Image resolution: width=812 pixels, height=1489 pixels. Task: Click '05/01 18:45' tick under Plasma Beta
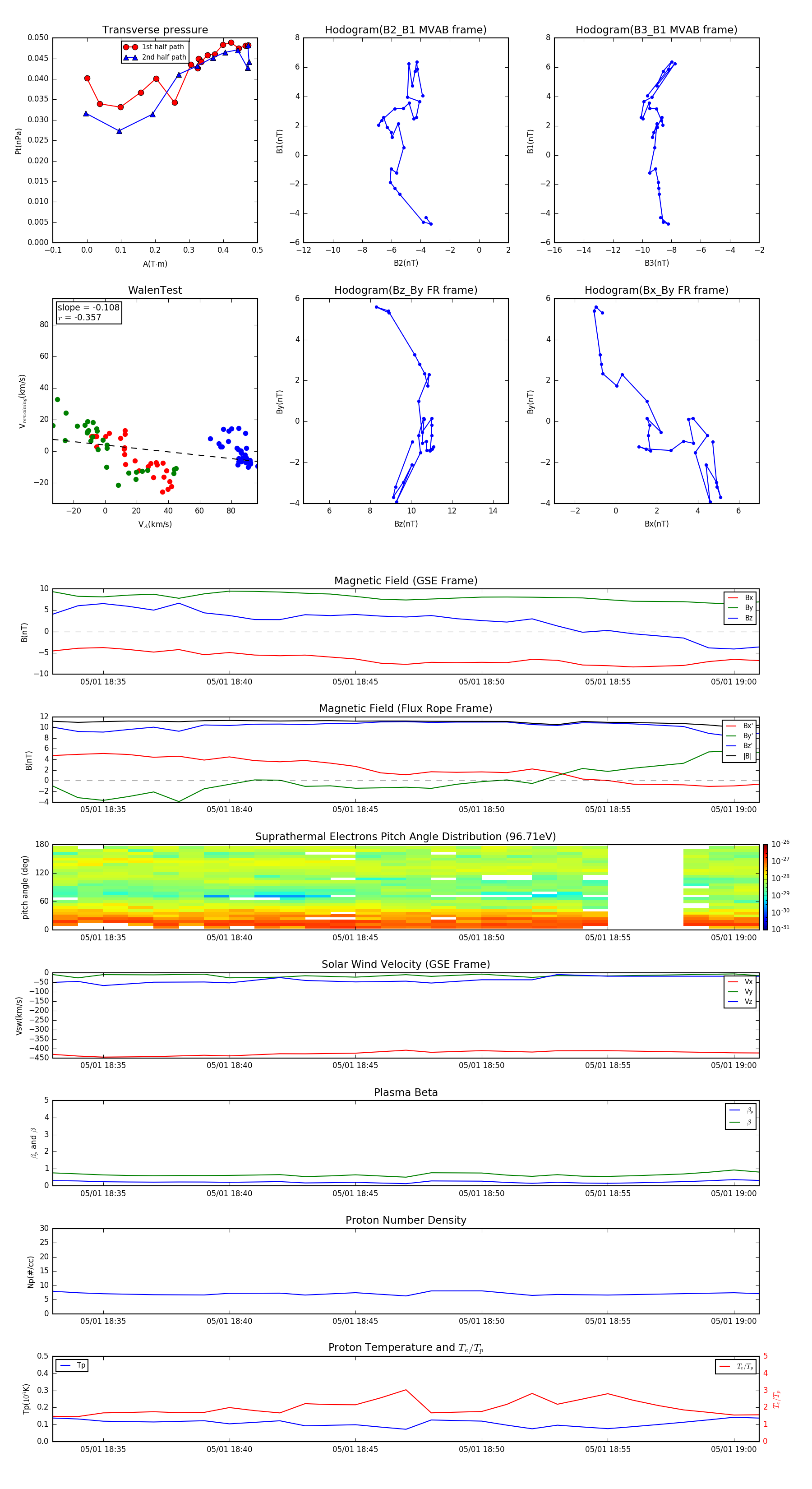point(355,1193)
